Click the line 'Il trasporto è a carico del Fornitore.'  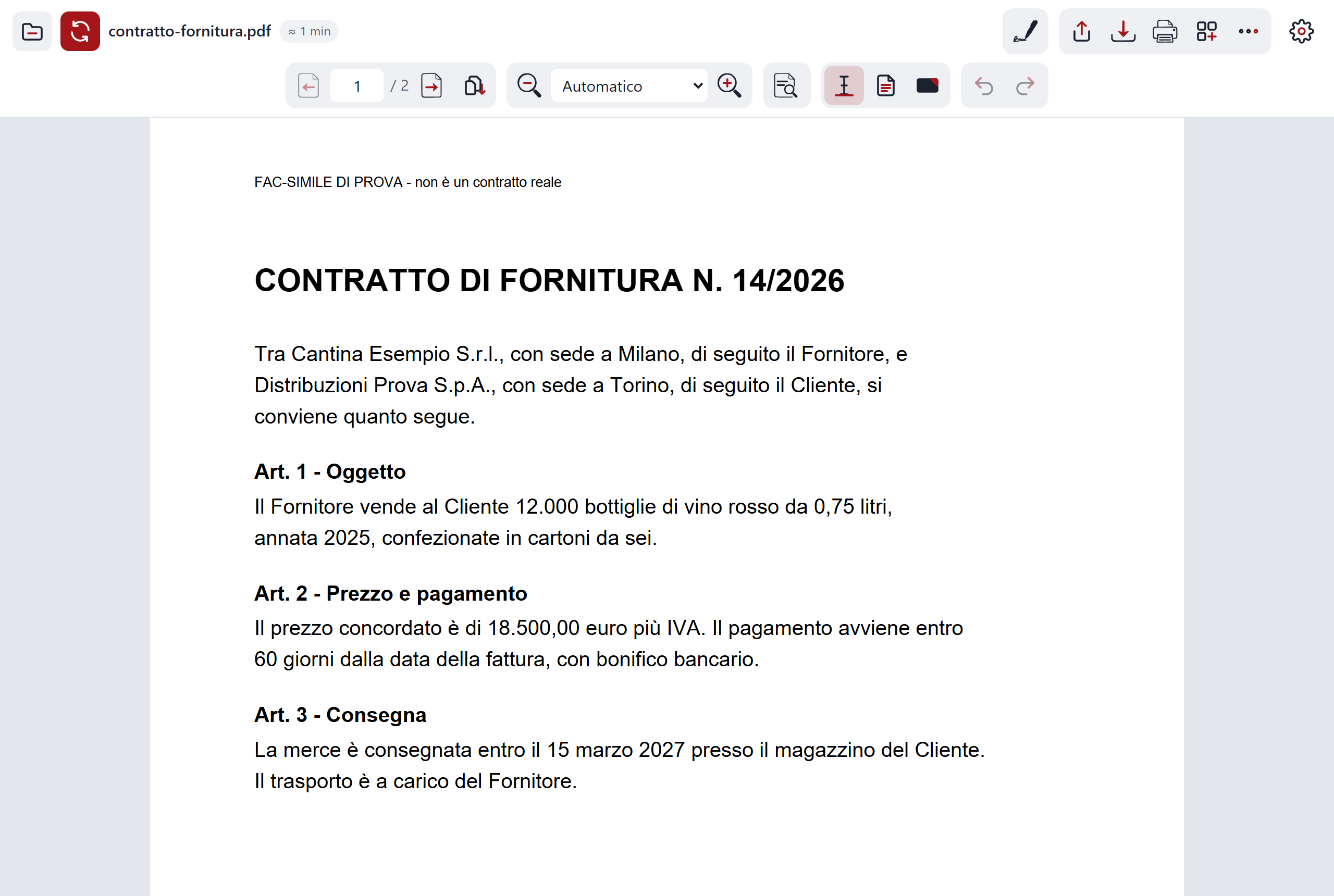415,781
